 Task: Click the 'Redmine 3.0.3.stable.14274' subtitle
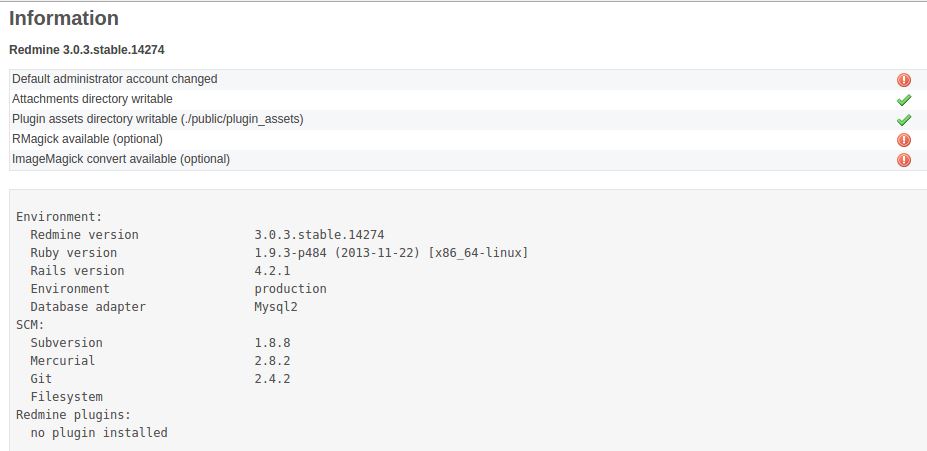pos(87,50)
